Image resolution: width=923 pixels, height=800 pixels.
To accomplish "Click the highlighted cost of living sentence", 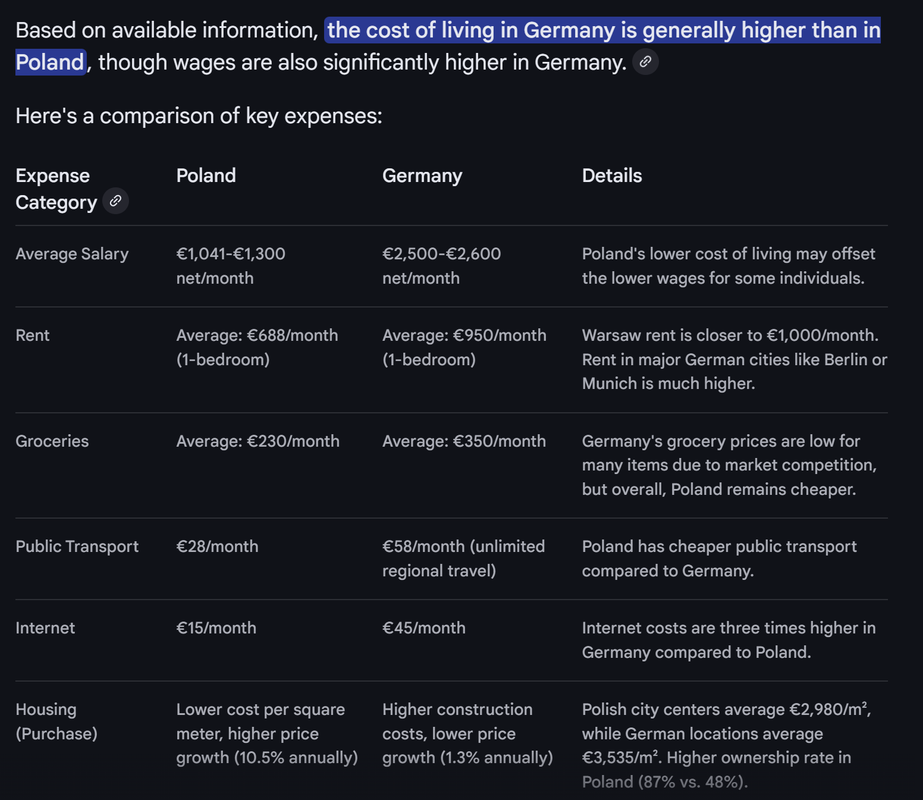I will 602,31.
